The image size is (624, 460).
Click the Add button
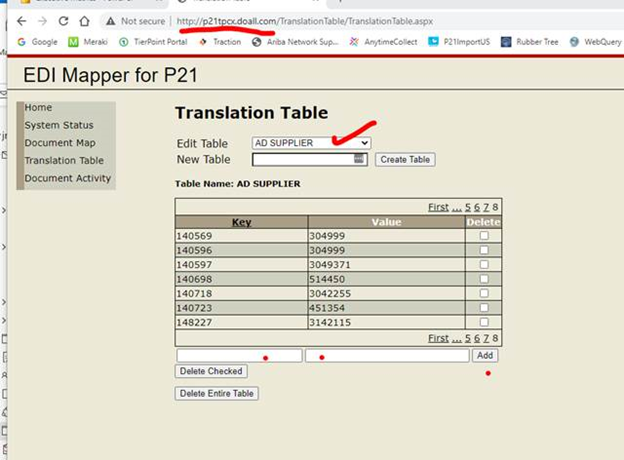pos(485,355)
